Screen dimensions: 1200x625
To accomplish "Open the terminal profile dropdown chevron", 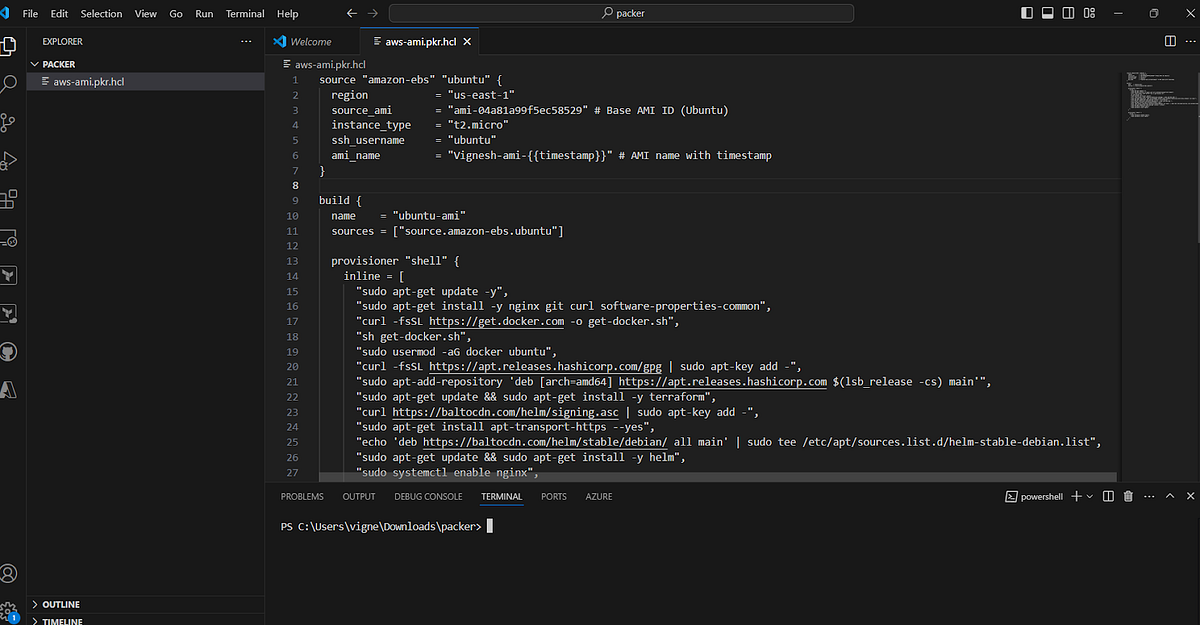I will 1089,496.
